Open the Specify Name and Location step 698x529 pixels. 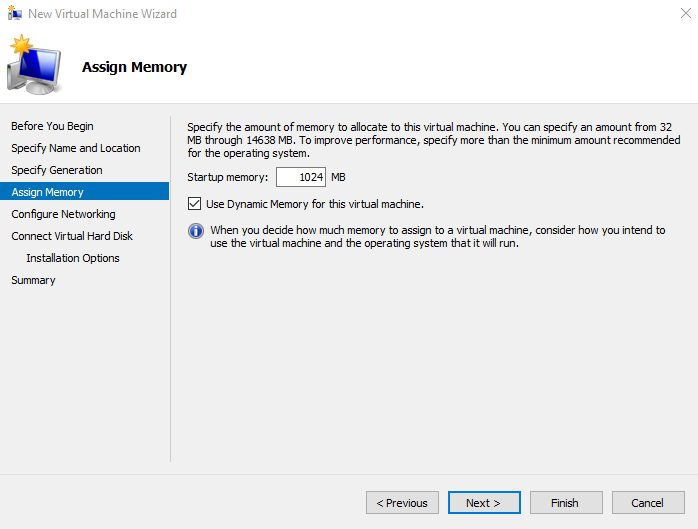click(76, 148)
